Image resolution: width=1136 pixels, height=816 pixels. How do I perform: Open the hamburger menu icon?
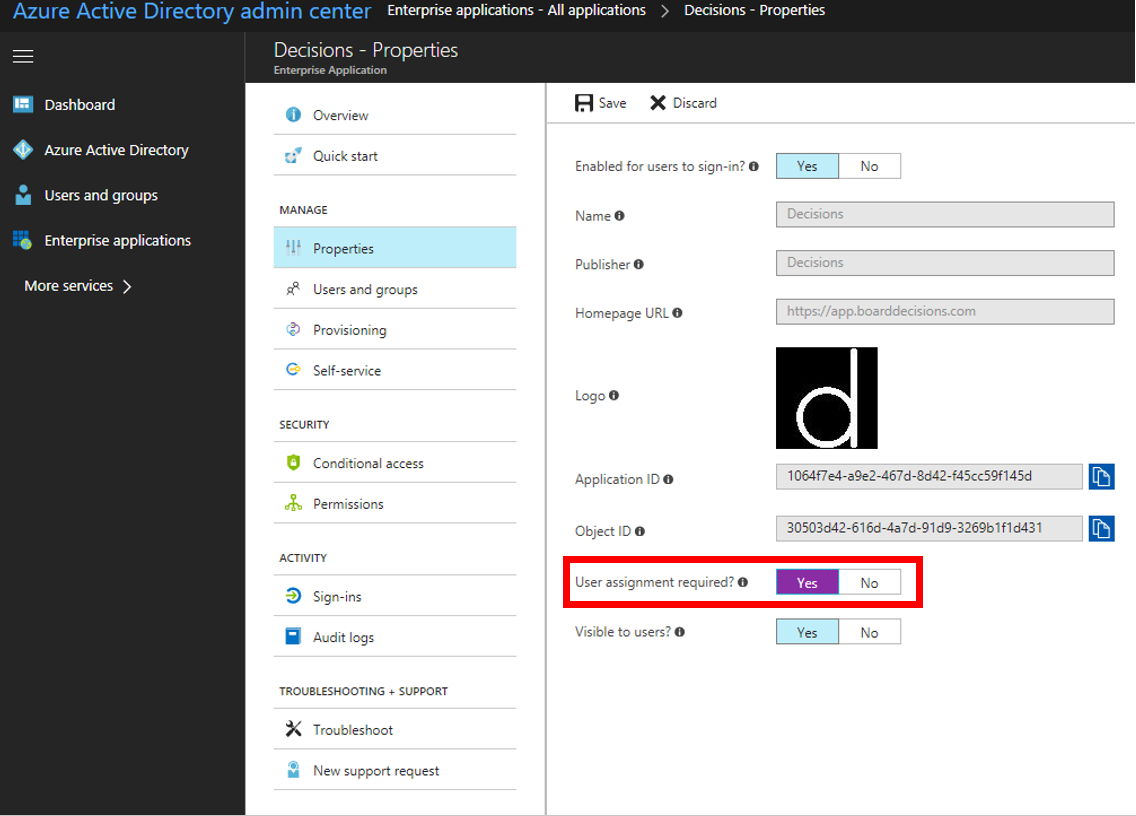(x=23, y=57)
